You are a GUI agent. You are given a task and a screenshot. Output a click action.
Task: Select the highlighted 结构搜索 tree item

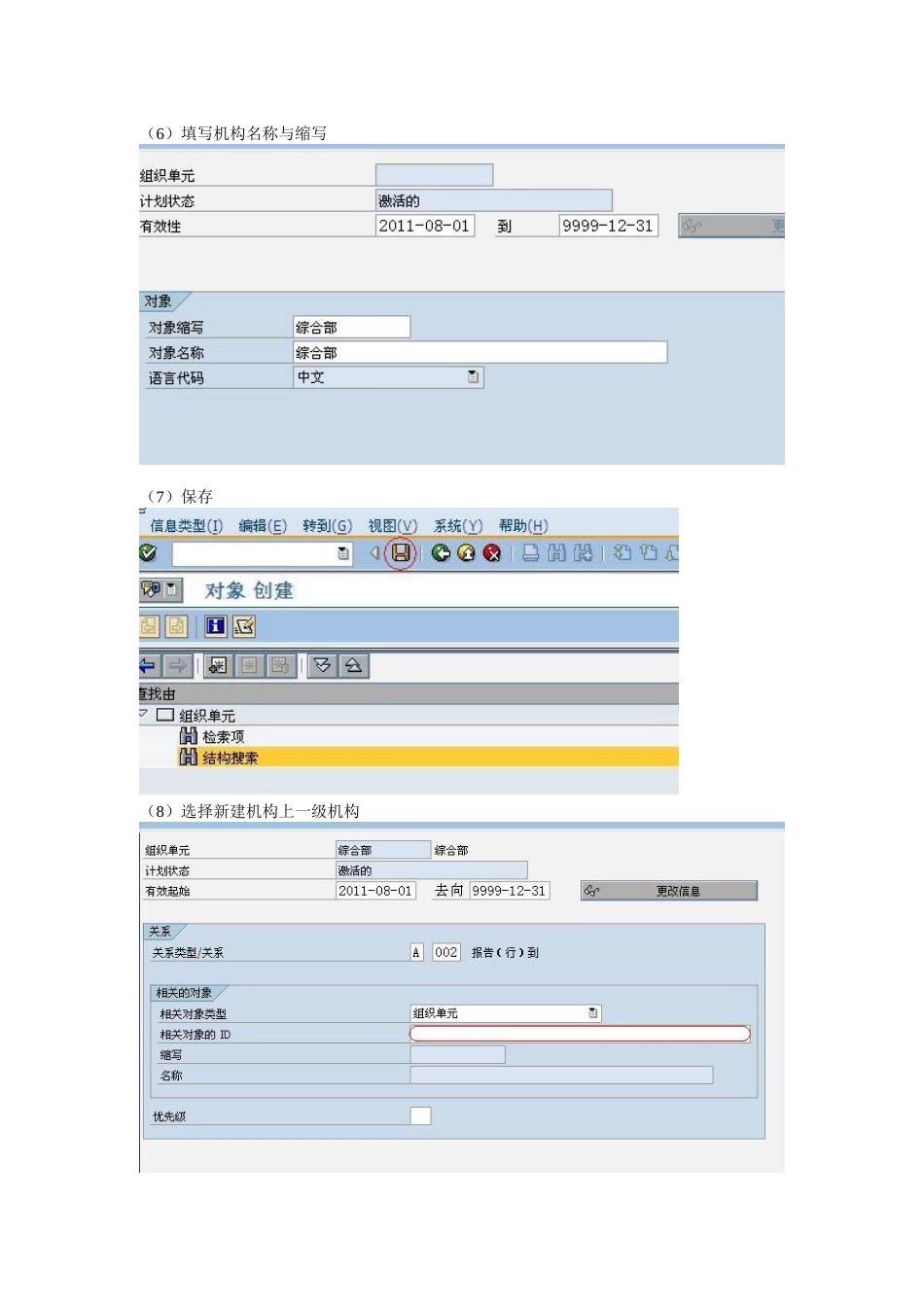click(x=231, y=758)
